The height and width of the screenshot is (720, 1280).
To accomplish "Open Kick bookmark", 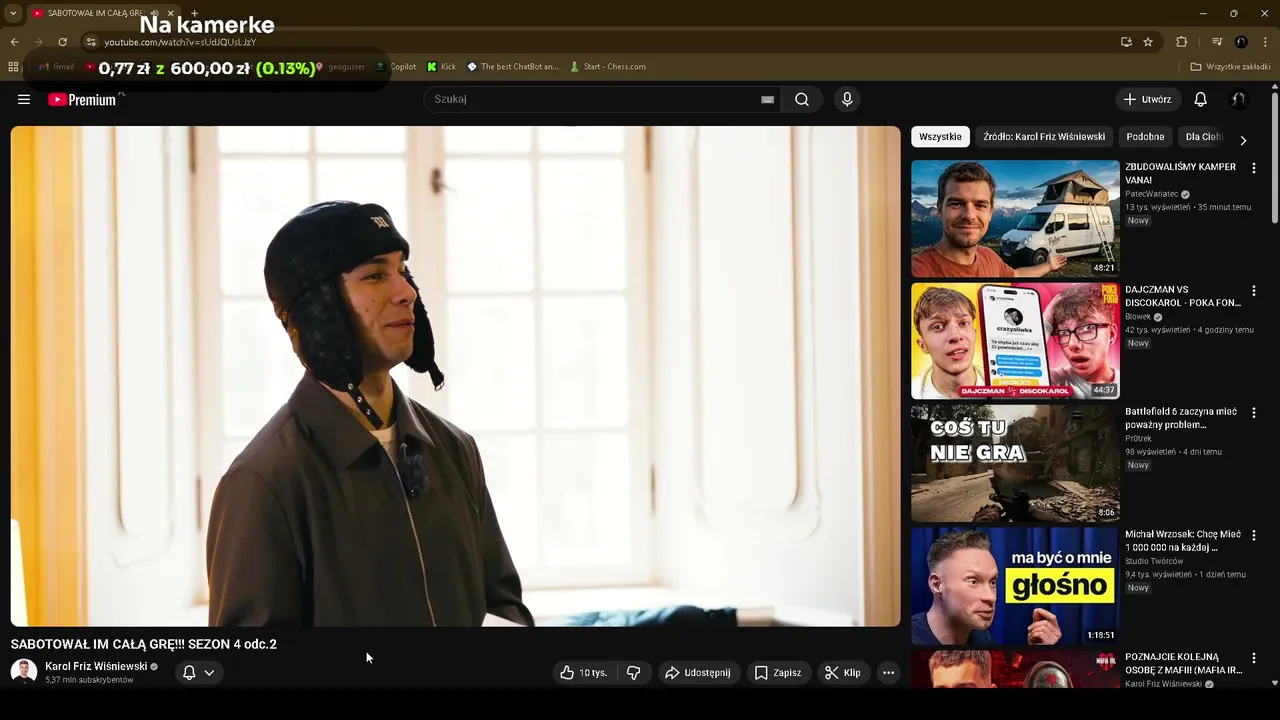I will (x=441, y=67).
